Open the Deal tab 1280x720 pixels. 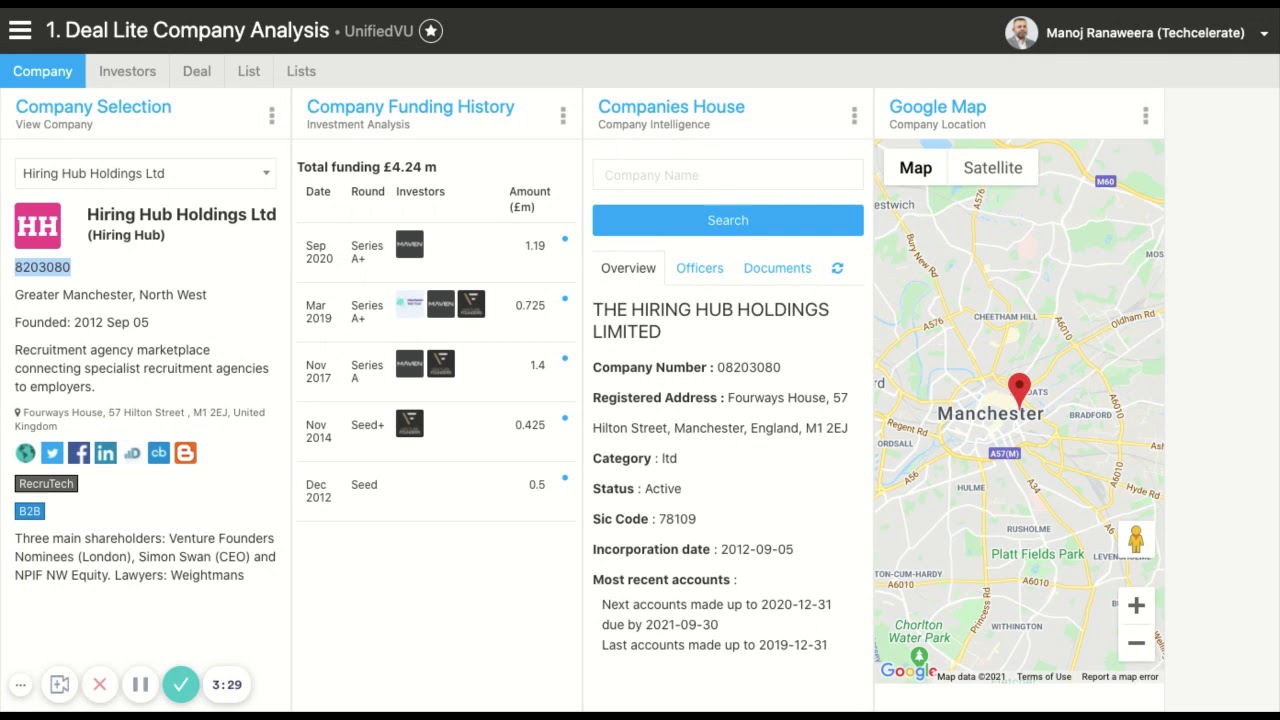pos(197,71)
